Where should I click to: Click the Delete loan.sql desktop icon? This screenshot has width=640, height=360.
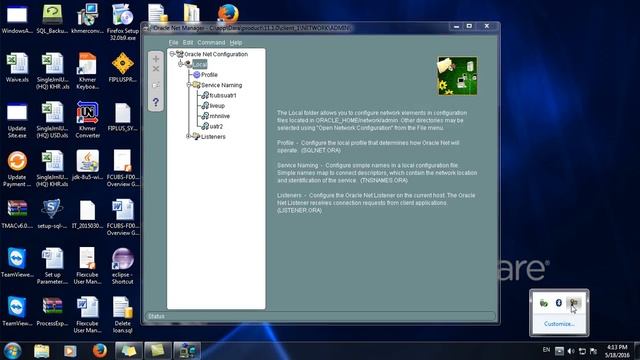(x=122, y=315)
